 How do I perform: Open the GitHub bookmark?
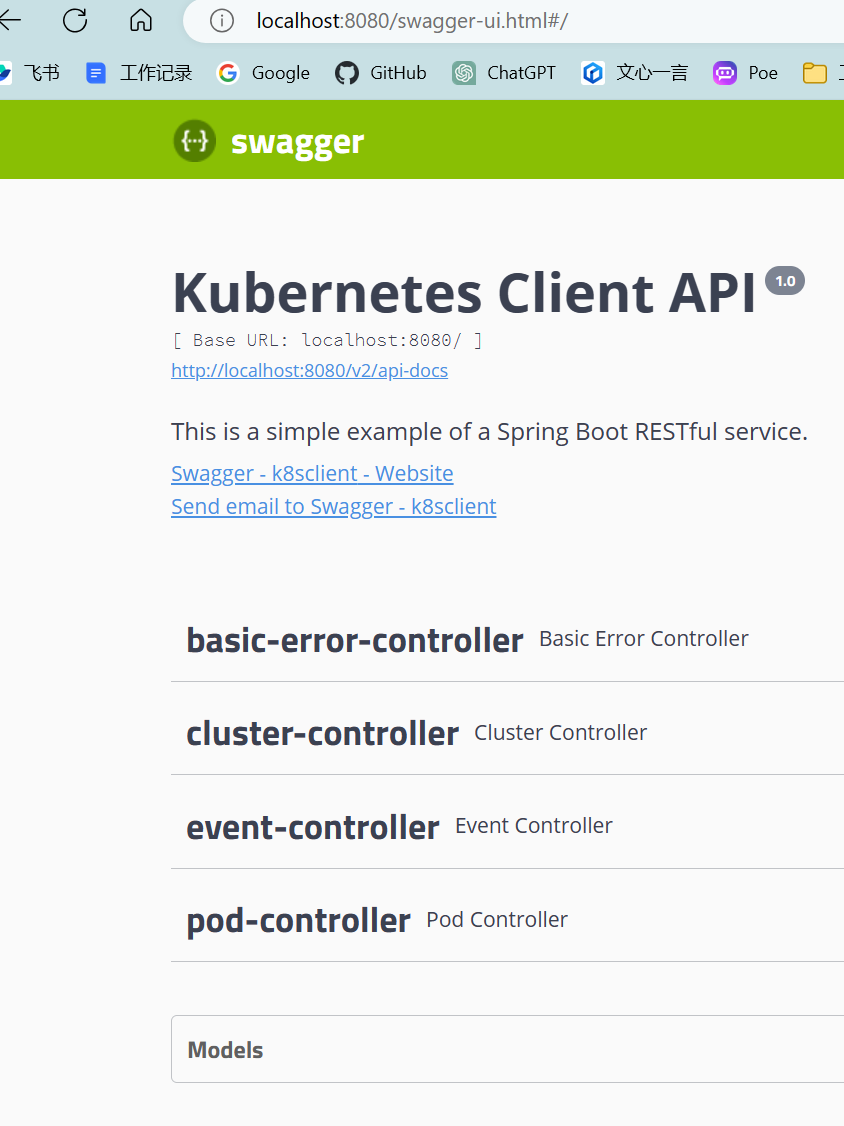pos(381,73)
